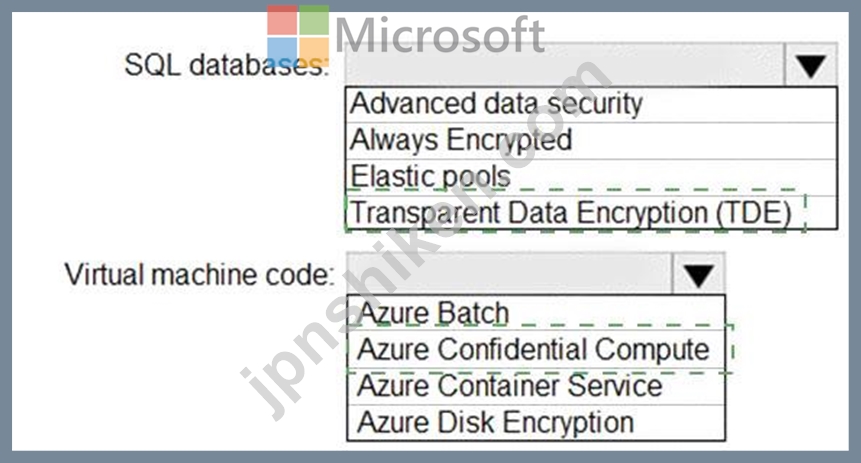This screenshot has height=463, width=861.
Task: Click the blue square of Microsoft logo
Action: click(x=282, y=52)
